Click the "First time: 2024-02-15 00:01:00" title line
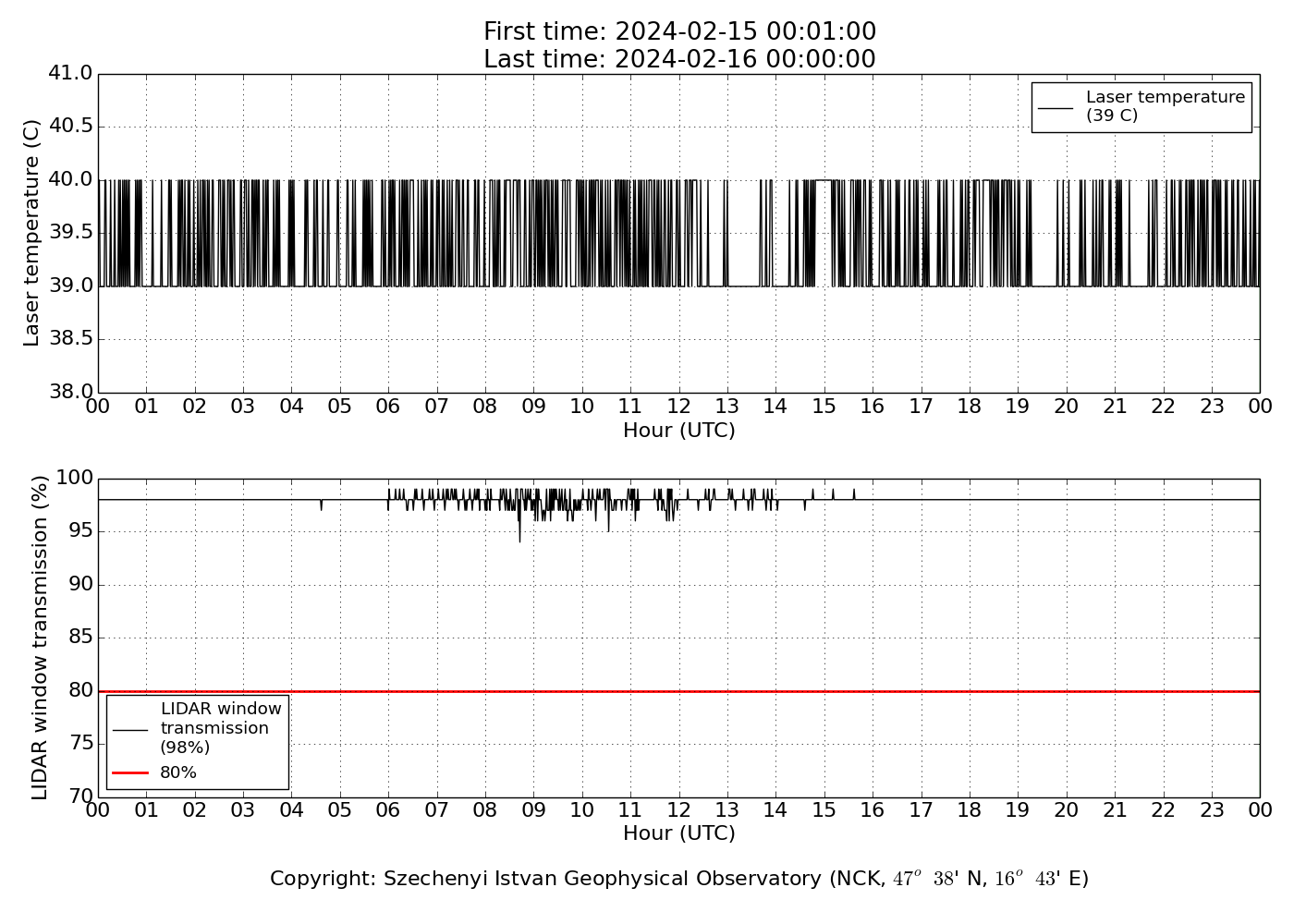This screenshot has width=1294, height=924. pyautogui.click(x=679, y=32)
